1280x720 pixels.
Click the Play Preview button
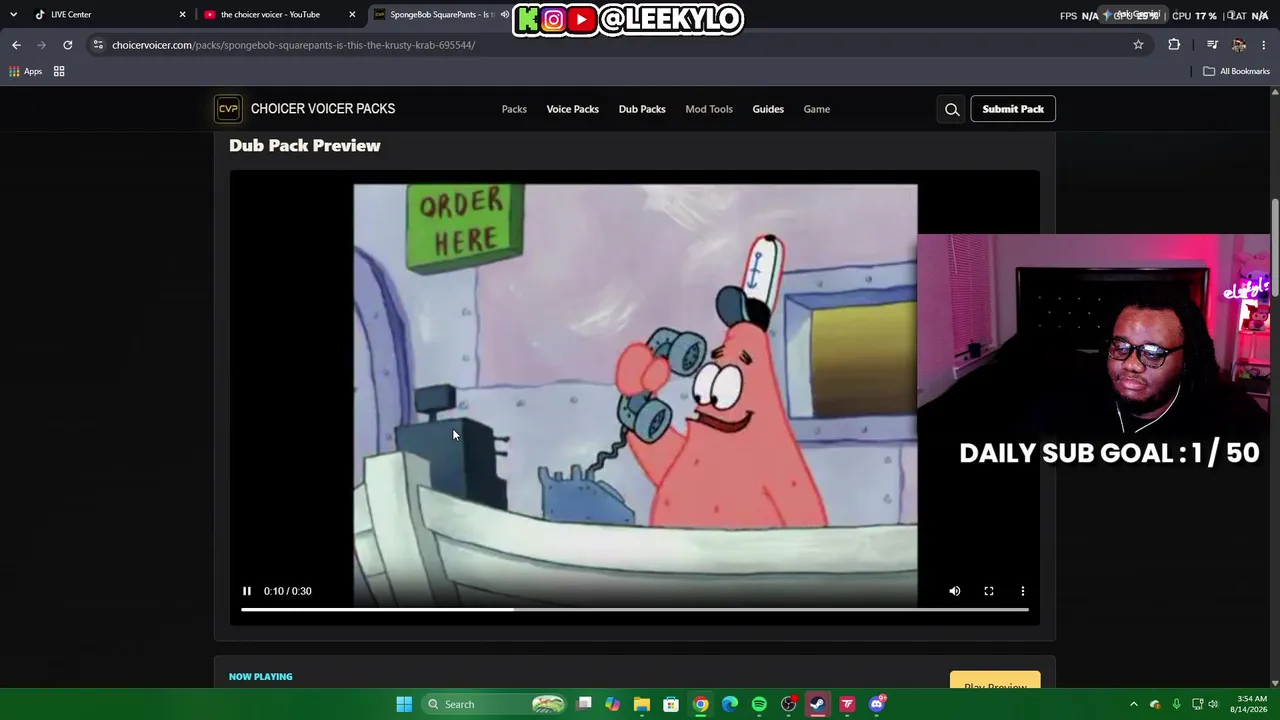point(995,681)
